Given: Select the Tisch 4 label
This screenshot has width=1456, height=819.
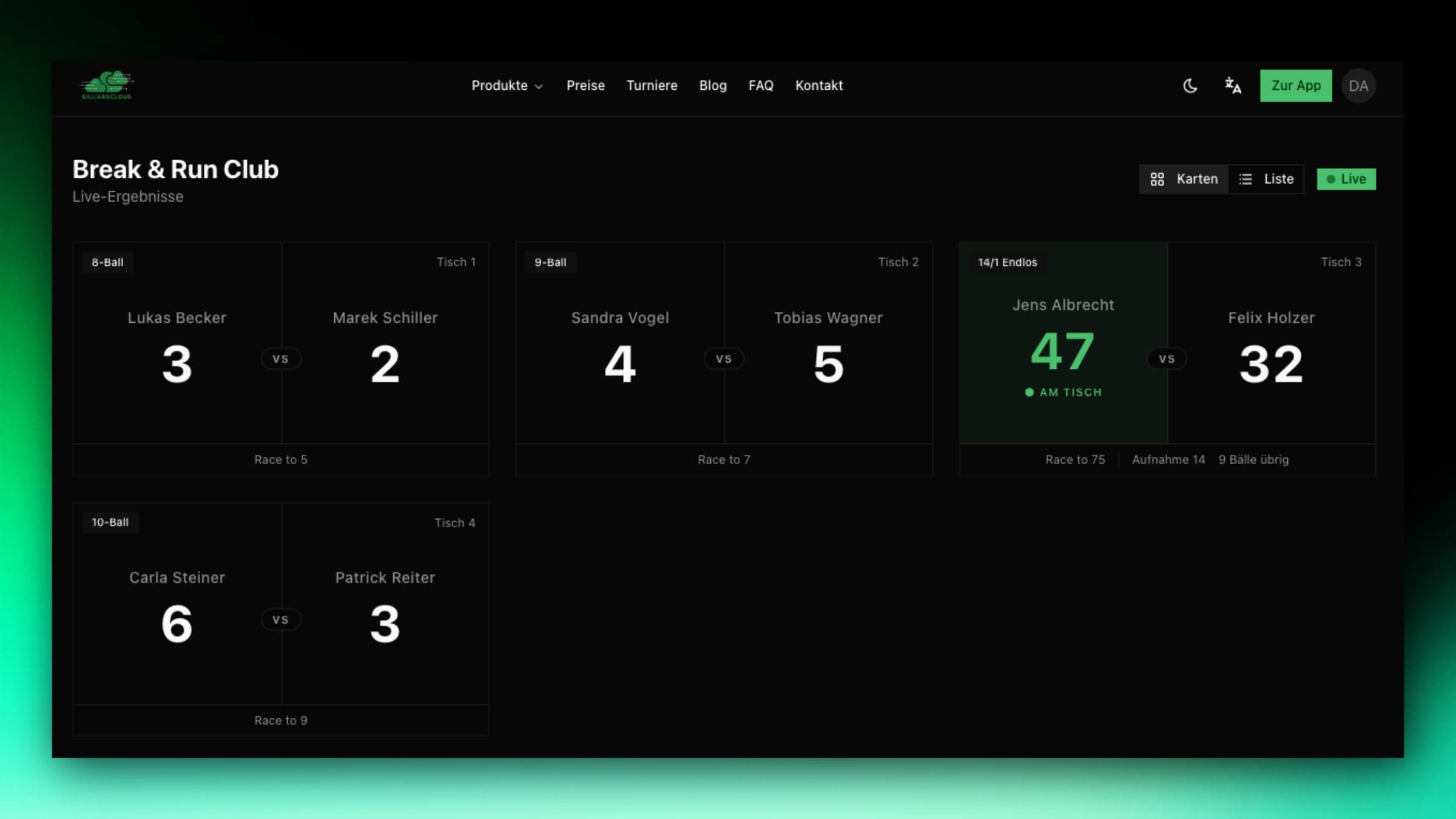Looking at the screenshot, I should click(x=455, y=523).
